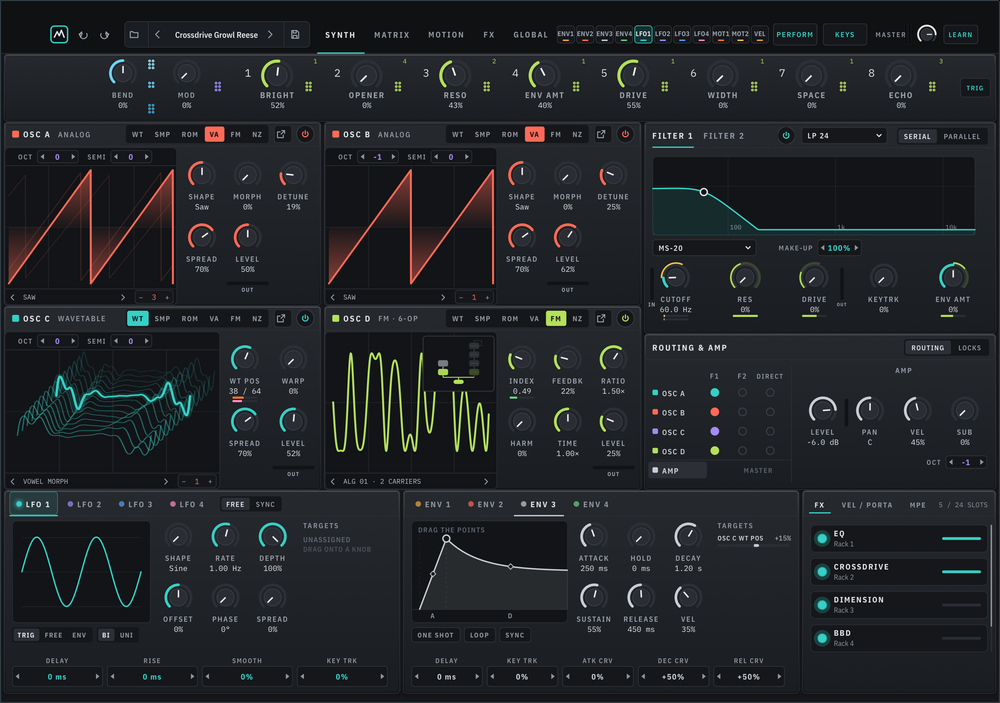Screen dimensions: 1000x703
Task: Disable the CROSSDRIVE effect
Action: click(x=822, y=572)
